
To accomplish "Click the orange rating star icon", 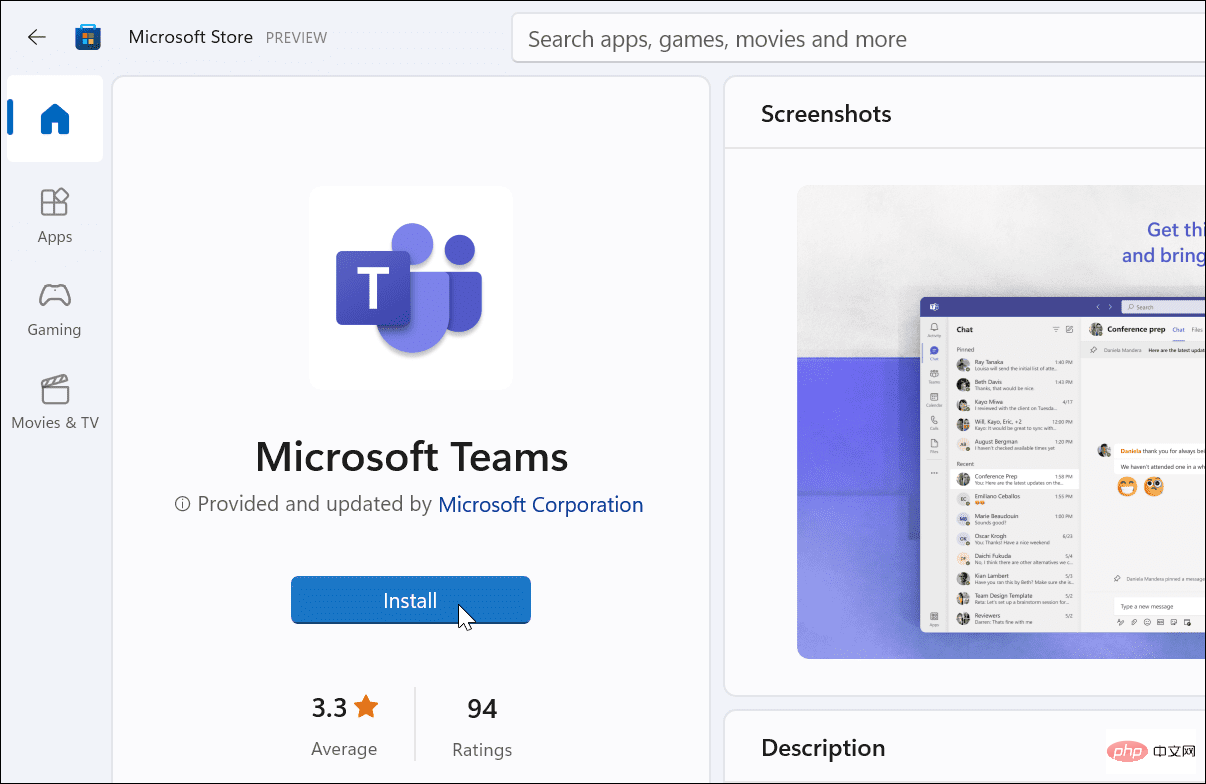I will (x=366, y=707).
